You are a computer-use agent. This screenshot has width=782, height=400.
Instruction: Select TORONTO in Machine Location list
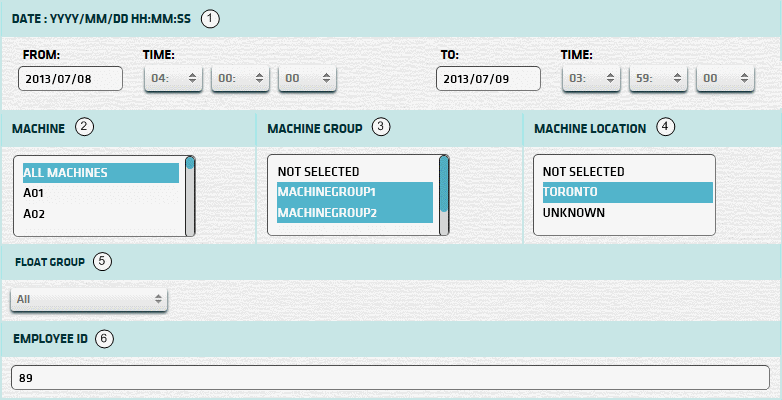pos(622,192)
